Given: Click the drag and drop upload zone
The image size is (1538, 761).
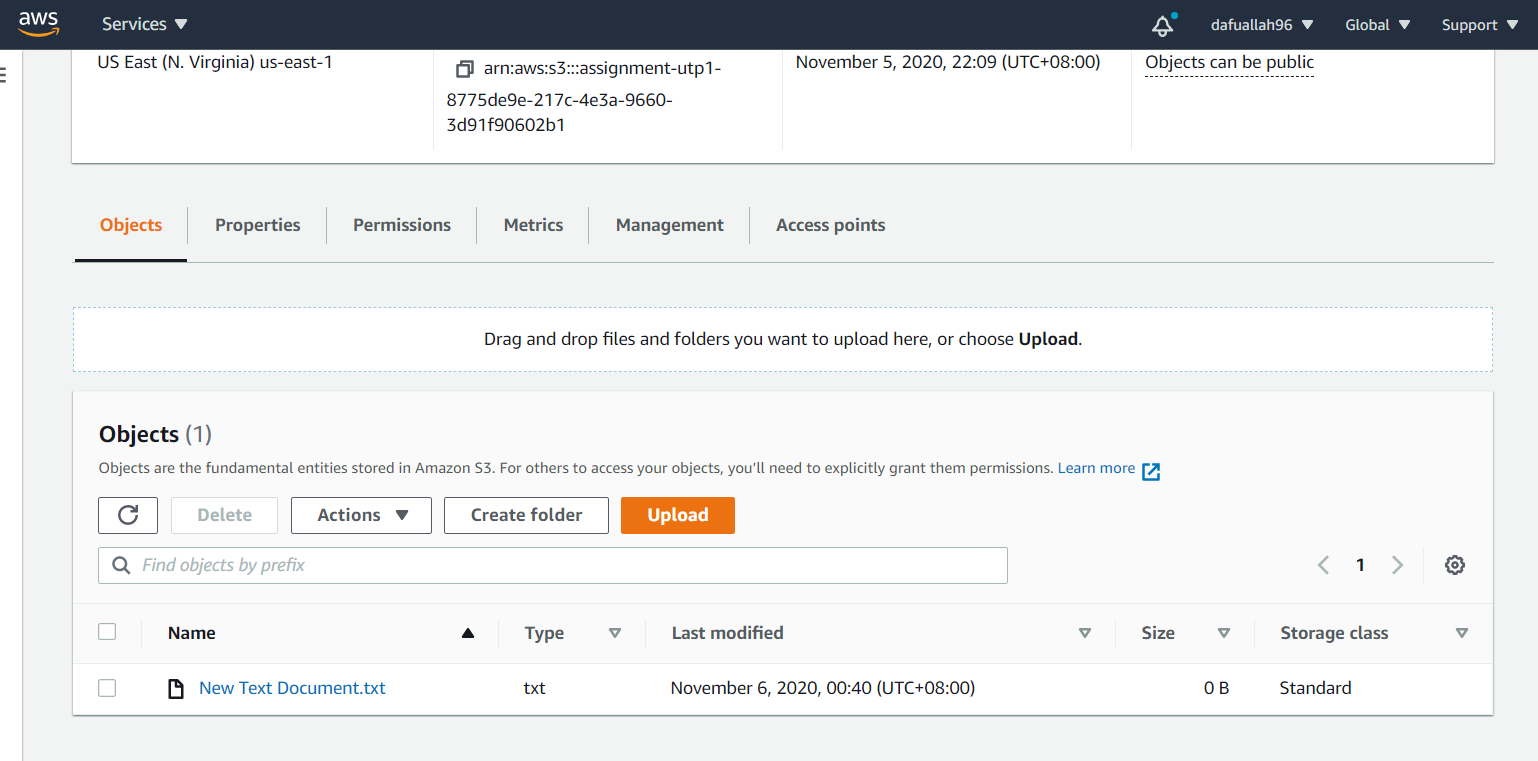Looking at the screenshot, I should coord(783,339).
